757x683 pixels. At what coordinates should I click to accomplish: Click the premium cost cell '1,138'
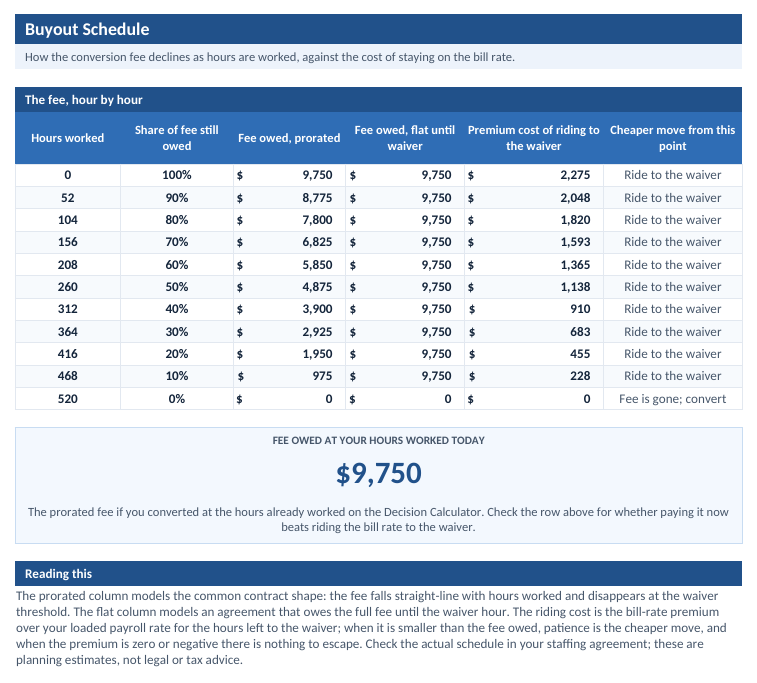[x=533, y=287]
